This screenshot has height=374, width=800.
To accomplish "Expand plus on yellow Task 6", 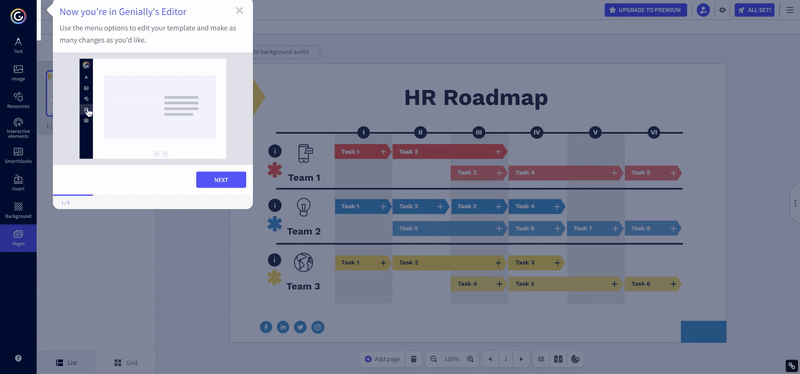I will (x=673, y=284).
